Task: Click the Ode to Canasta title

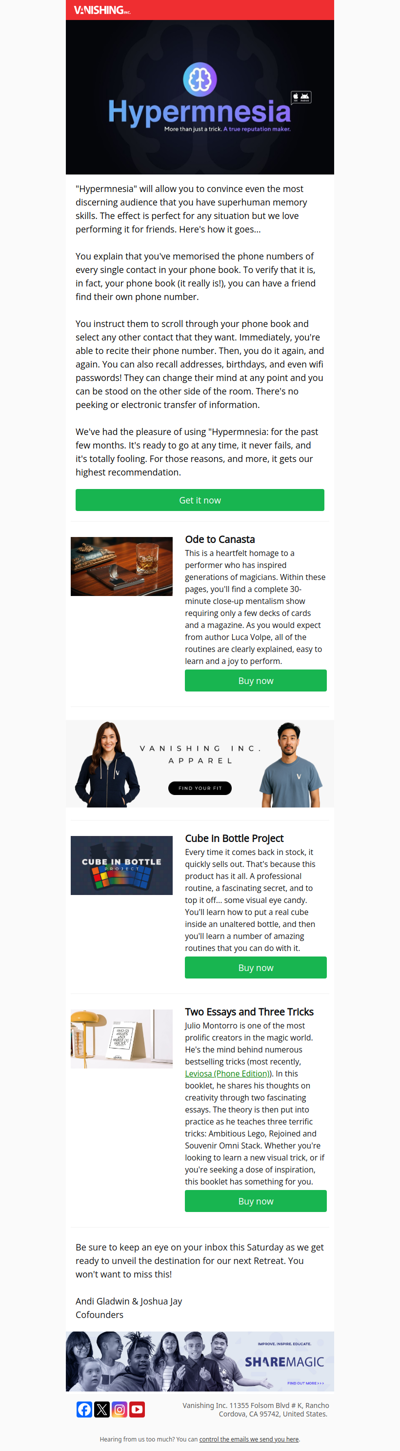Action: coord(220,540)
